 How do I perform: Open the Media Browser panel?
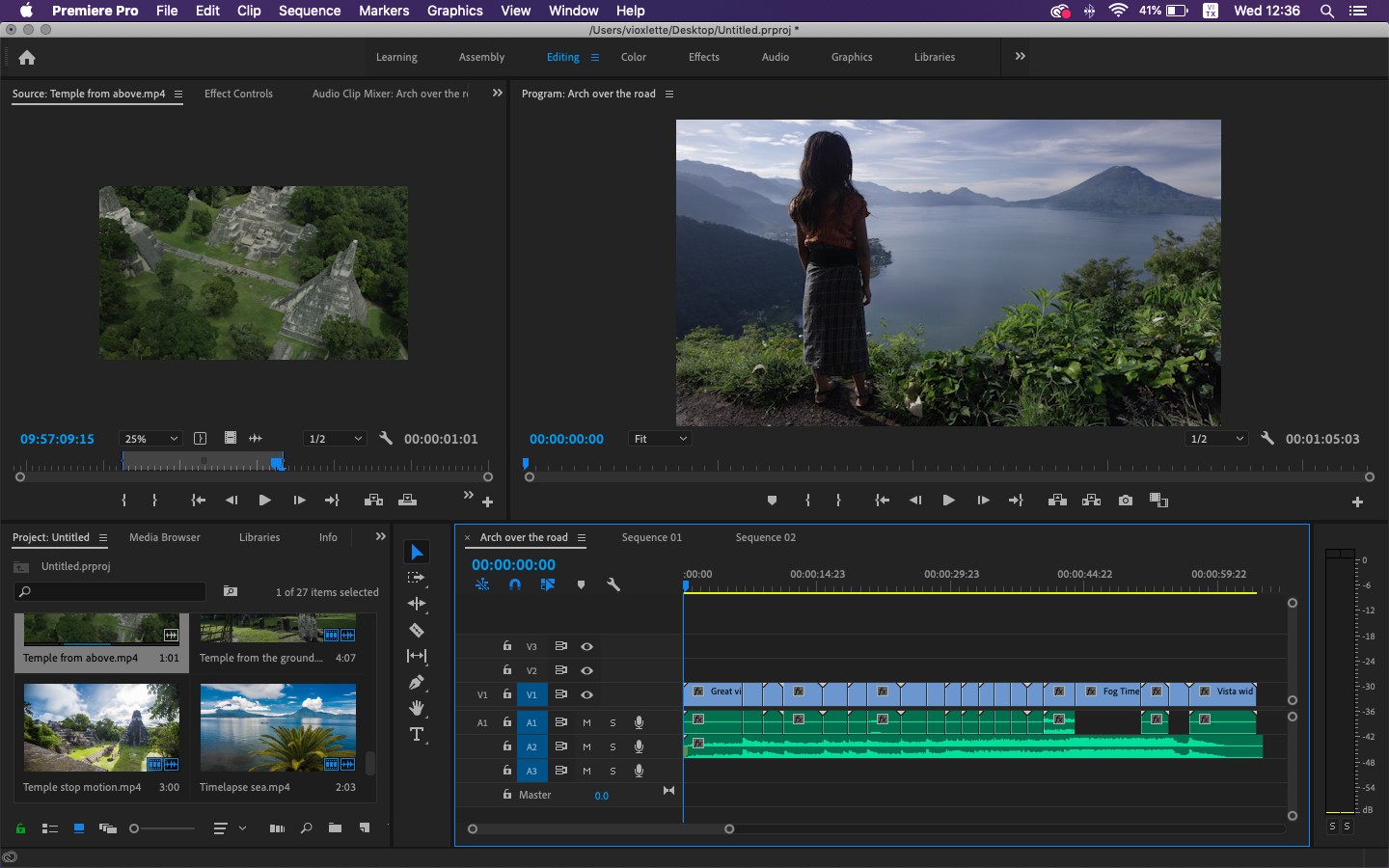tap(165, 537)
